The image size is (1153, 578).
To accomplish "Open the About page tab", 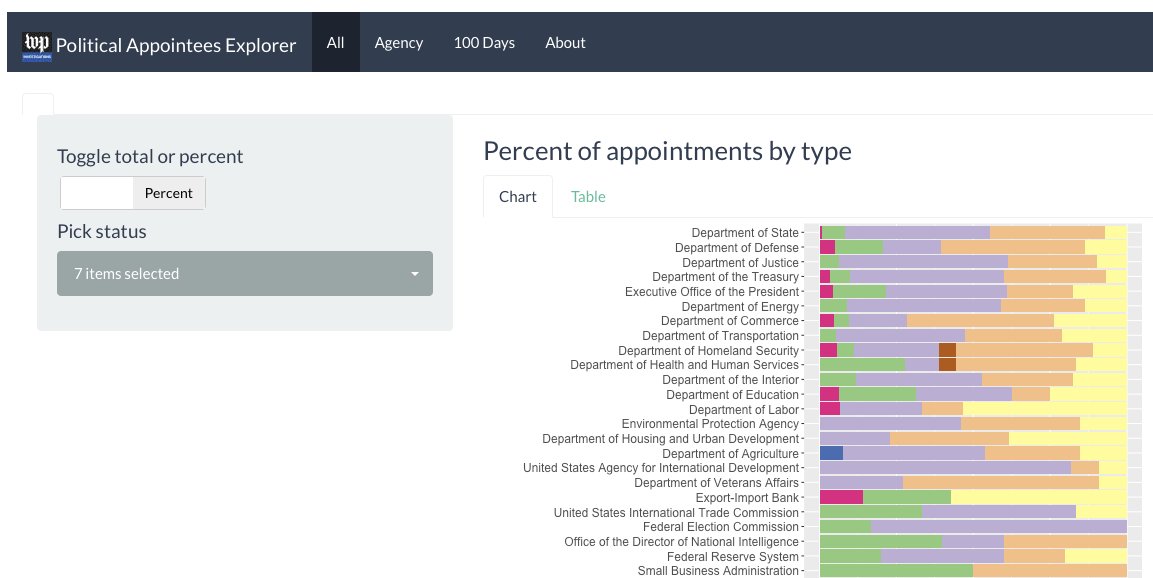I will (x=565, y=43).
